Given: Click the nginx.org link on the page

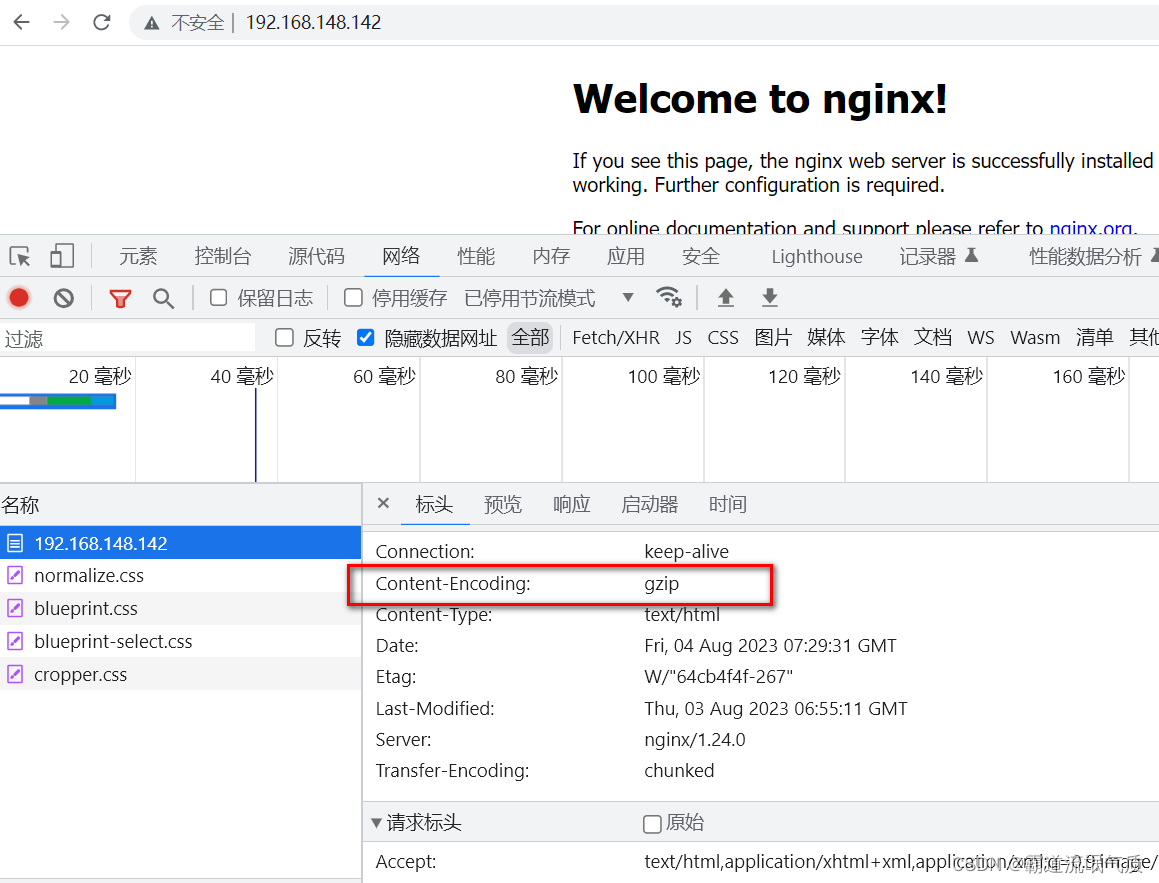Looking at the screenshot, I should pyautogui.click(x=1091, y=228).
